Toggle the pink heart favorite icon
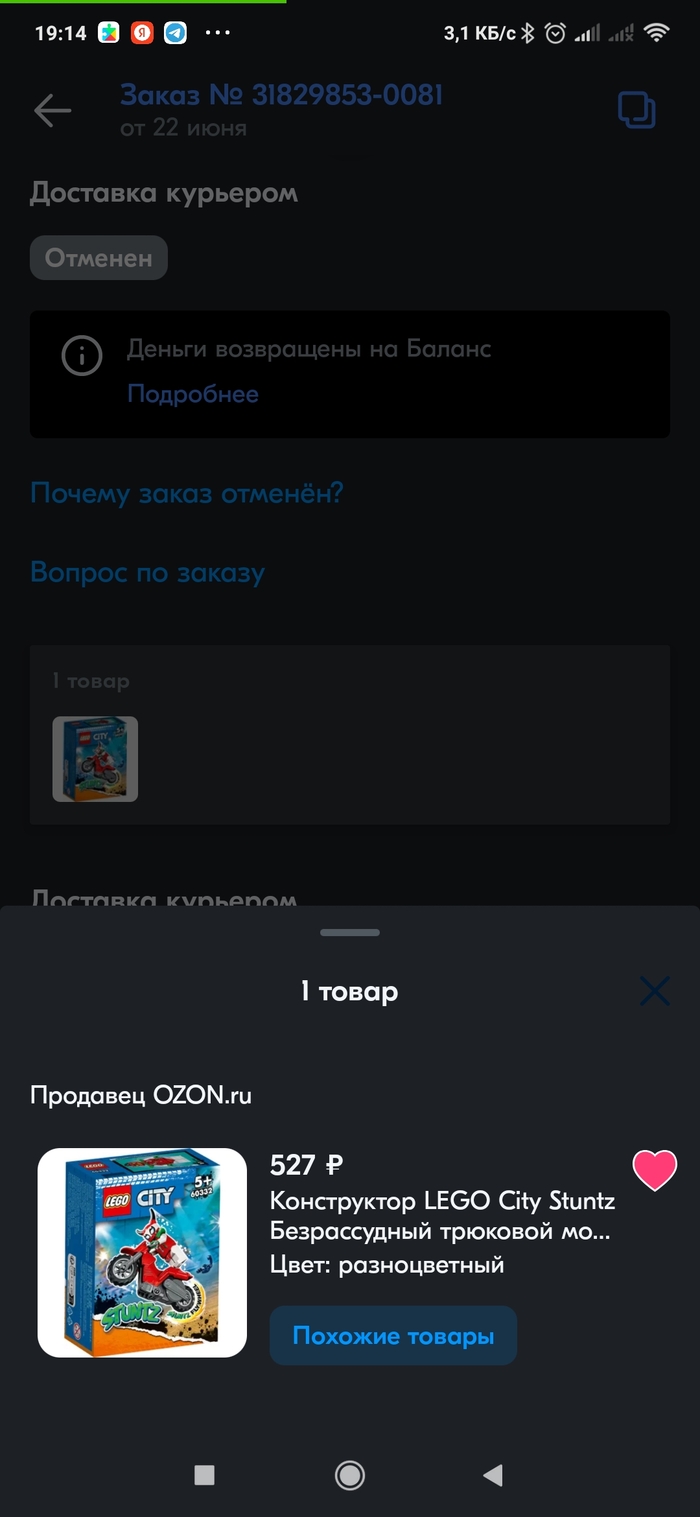Screen dimensions: 700x1517 point(655,1170)
